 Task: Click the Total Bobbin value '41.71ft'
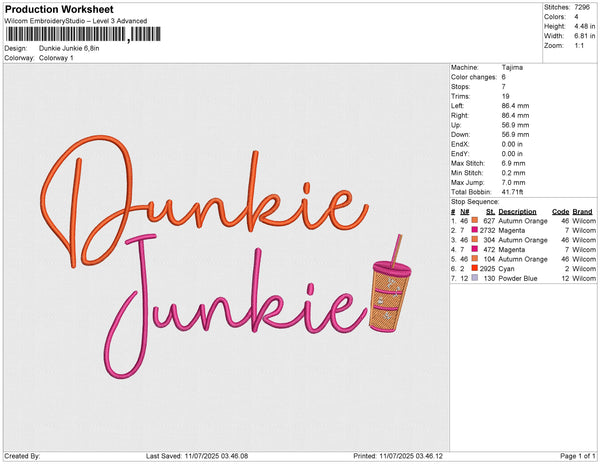point(512,192)
